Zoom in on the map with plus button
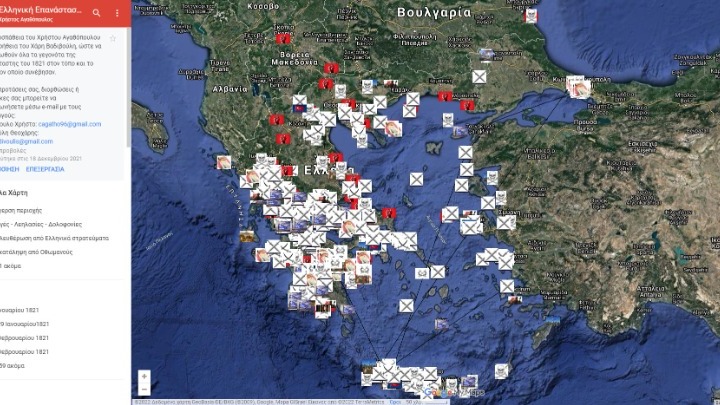Image resolution: width=720 pixels, height=405 pixels. (x=145, y=377)
